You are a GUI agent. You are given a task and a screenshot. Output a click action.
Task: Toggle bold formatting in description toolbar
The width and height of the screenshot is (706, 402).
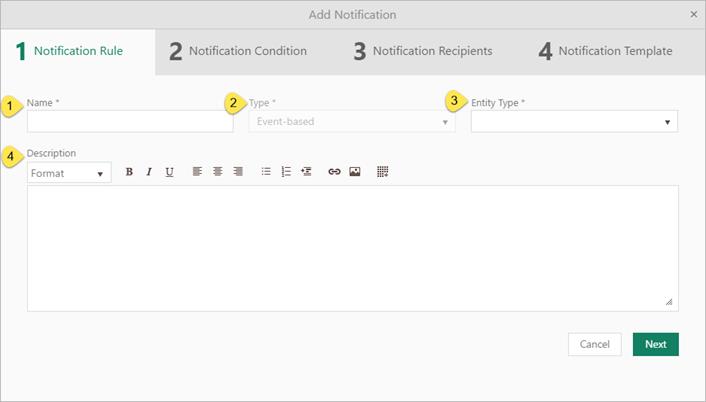click(x=129, y=172)
